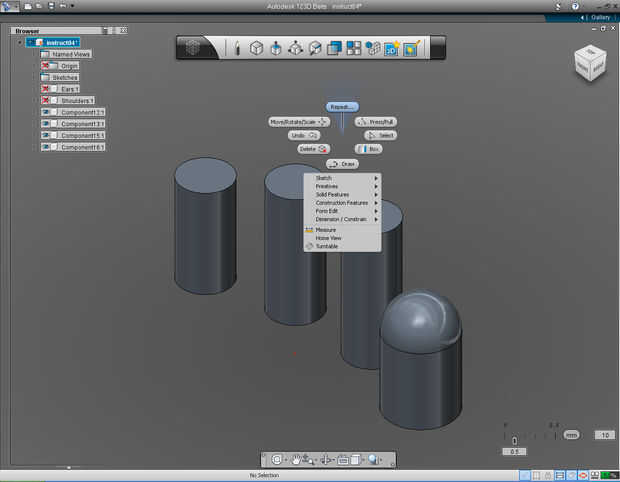Click the grid value field showing 10
This screenshot has height=482, width=620.
[604, 435]
